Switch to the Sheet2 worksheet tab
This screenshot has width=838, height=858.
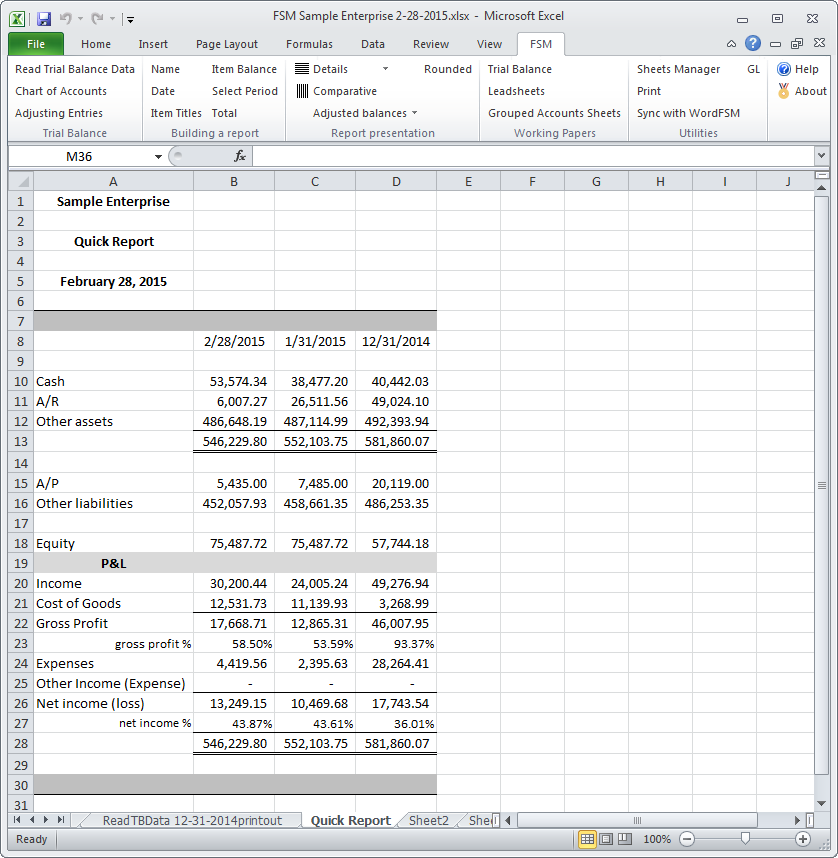[428, 820]
